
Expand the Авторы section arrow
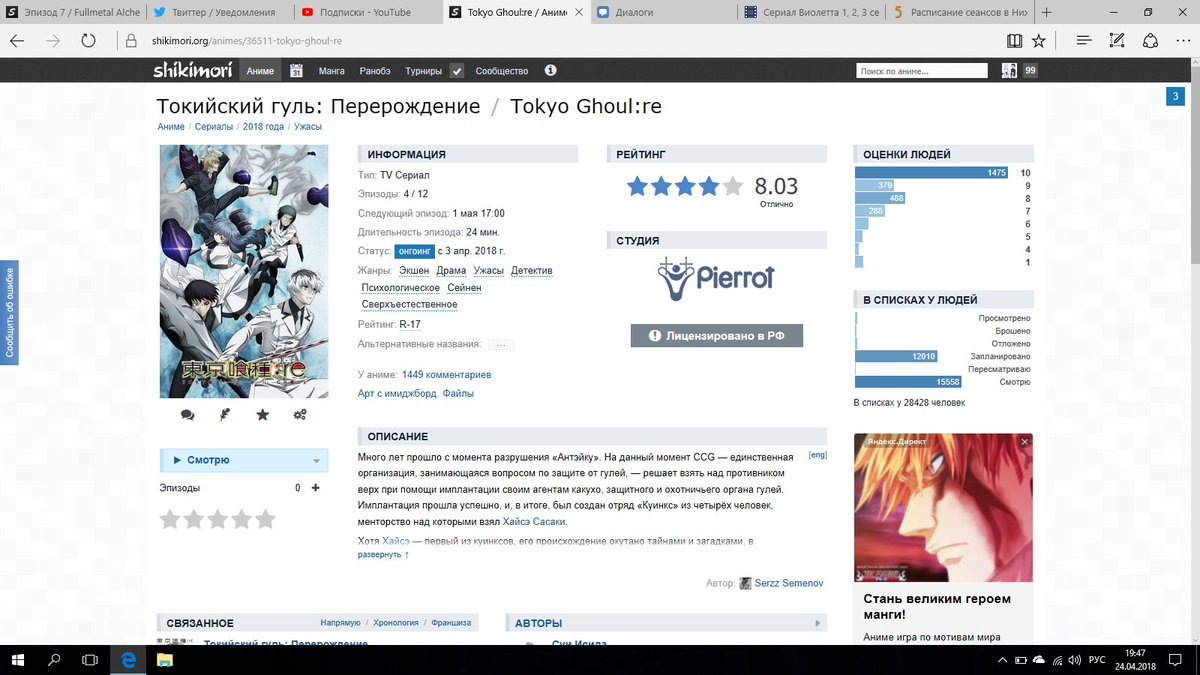pos(818,623)
